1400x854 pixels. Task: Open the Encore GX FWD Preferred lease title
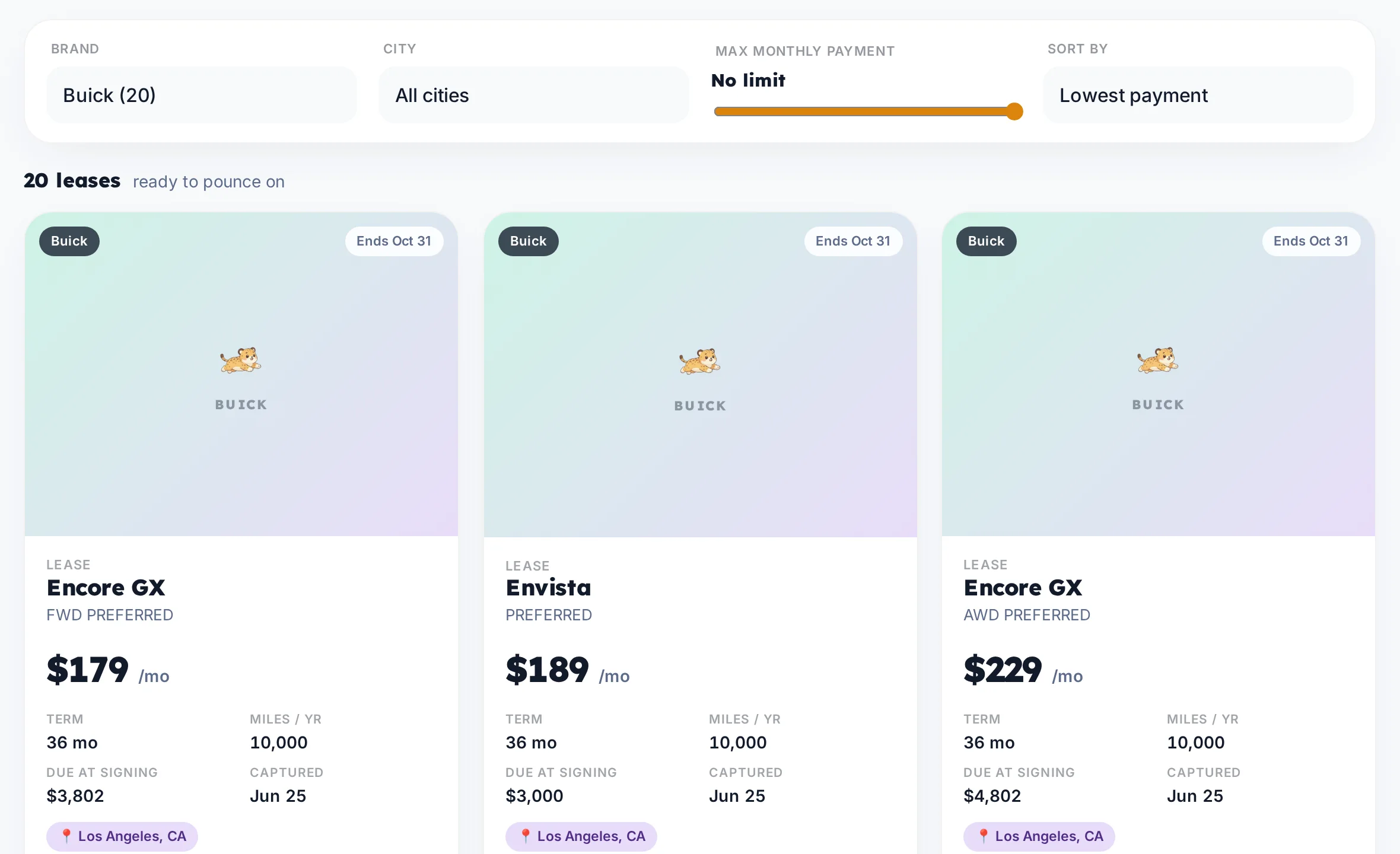point(106,588)
